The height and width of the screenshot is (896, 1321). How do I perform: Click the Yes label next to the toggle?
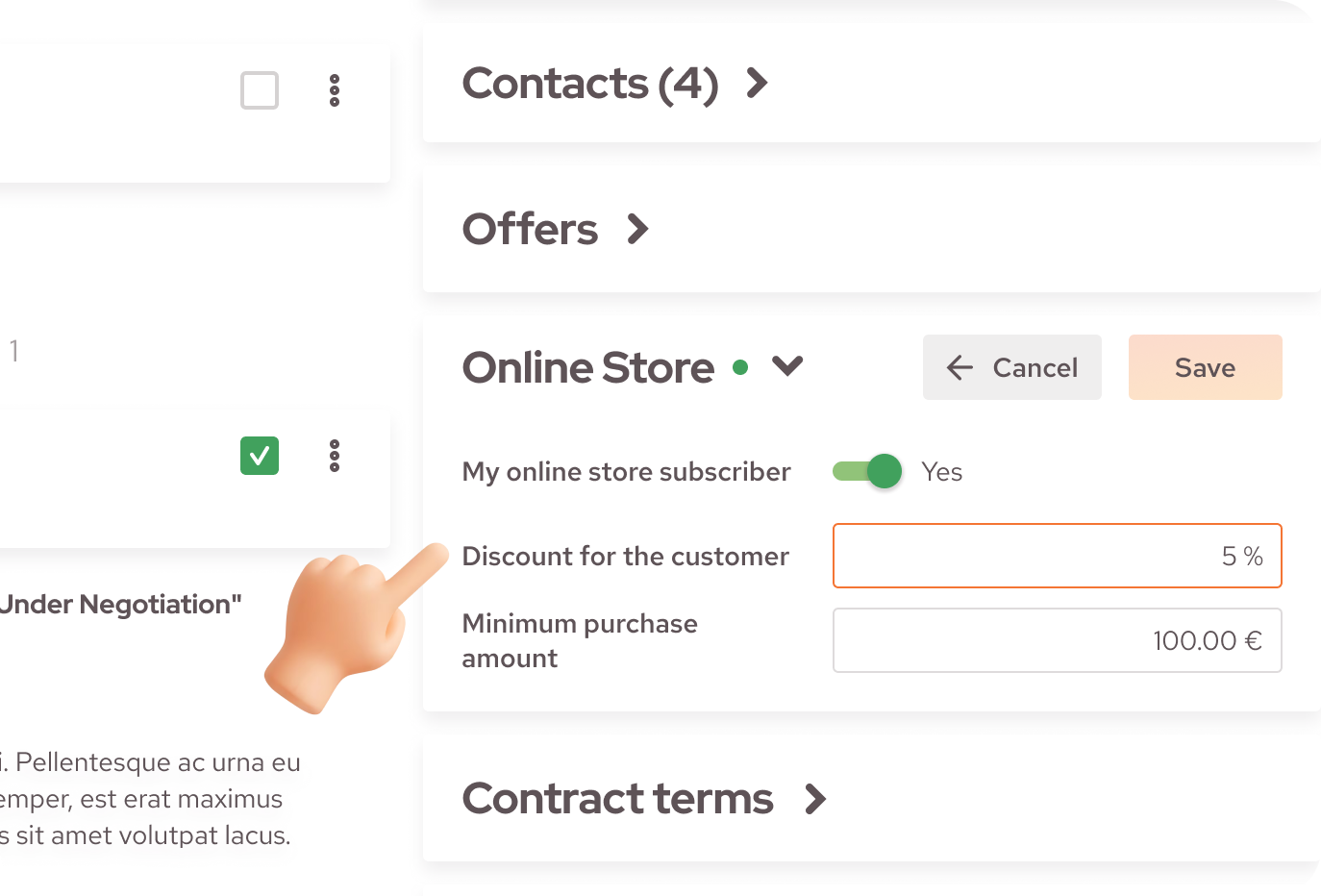coord(941,471)
